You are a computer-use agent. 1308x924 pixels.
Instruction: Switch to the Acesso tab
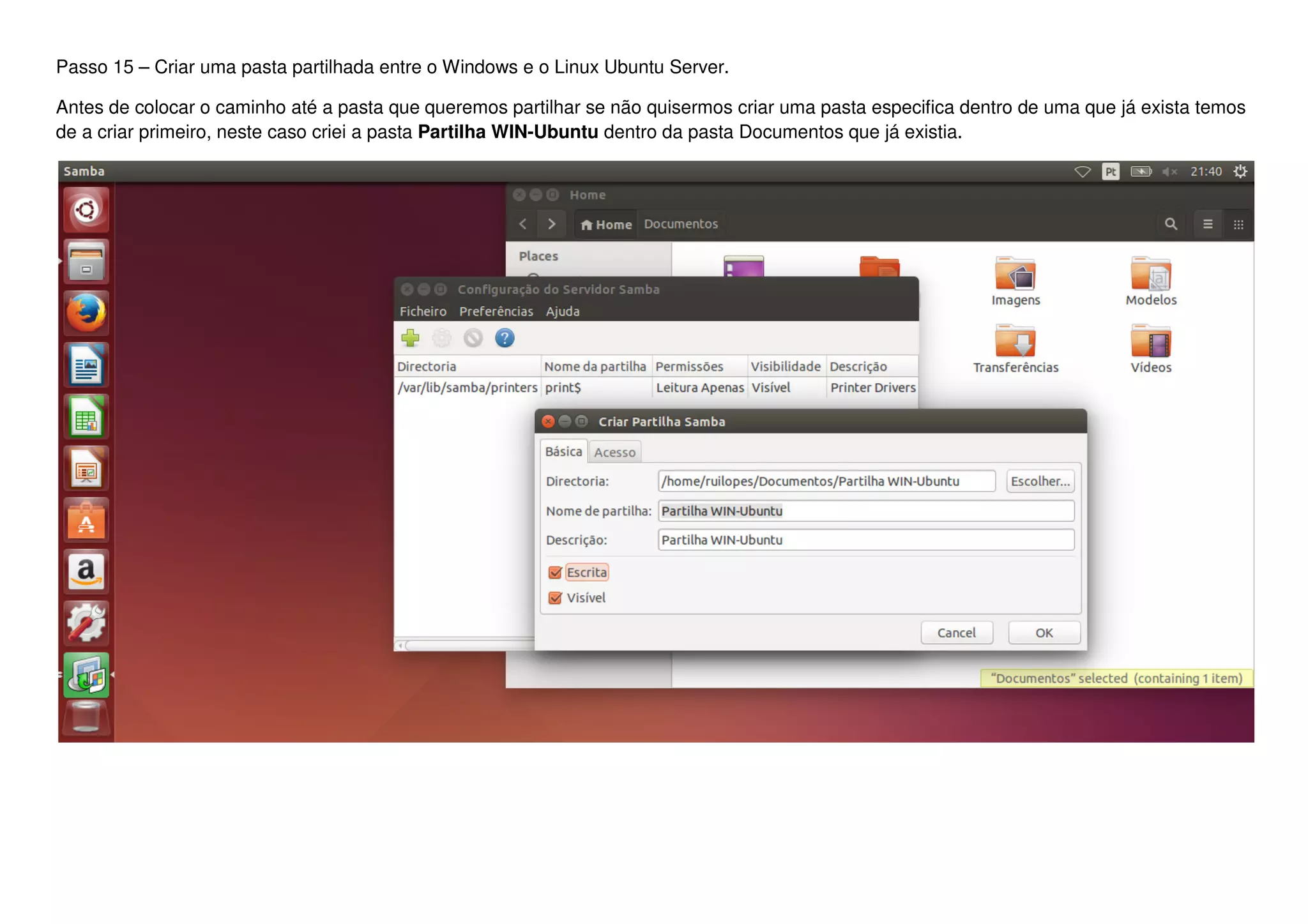(614, 452)
